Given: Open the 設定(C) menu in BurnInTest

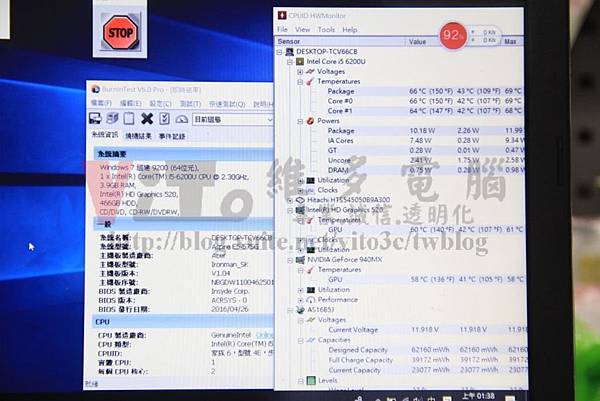Looking at the screenshot, I should point(160,104).
